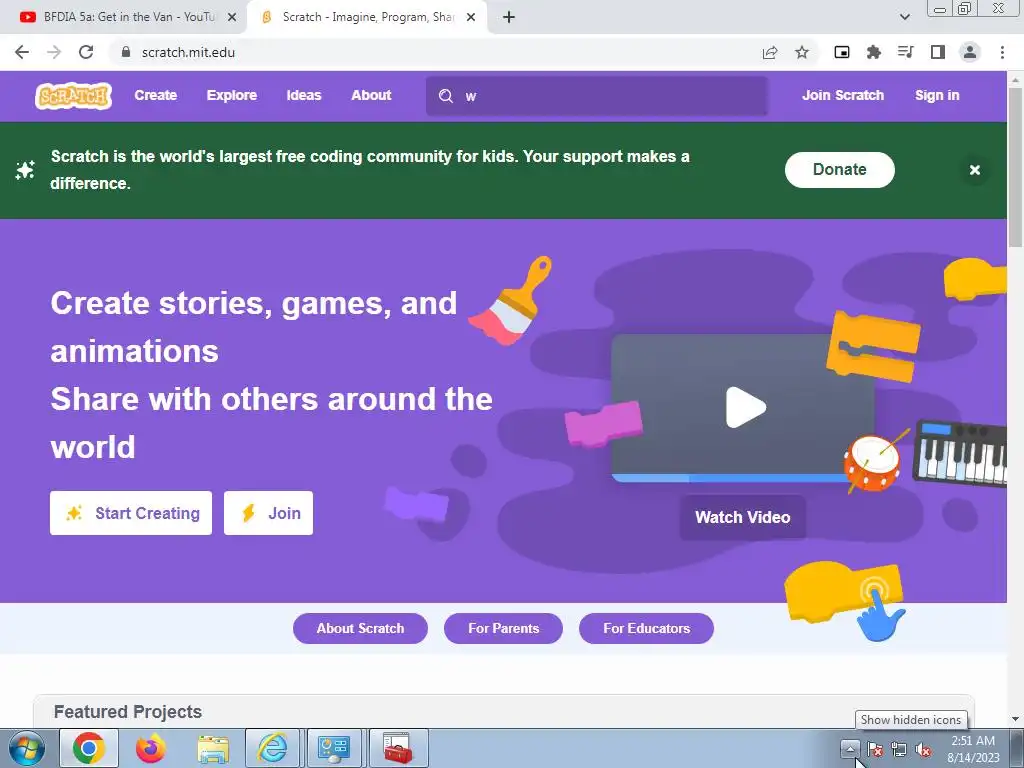Screen dimensions: 1024x768
Task: Click the scrollbar down arrow
Action: tap(1015, 720)
